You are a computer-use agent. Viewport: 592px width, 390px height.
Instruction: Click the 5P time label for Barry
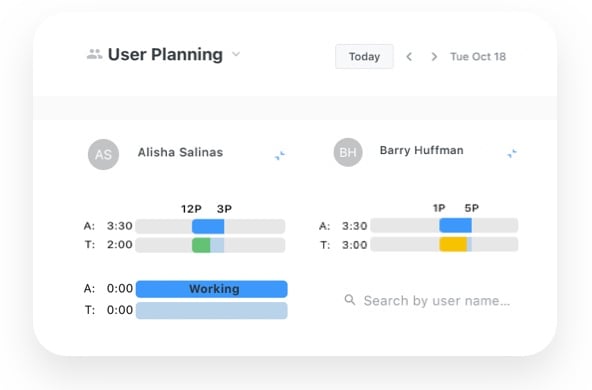click(472, 208)
